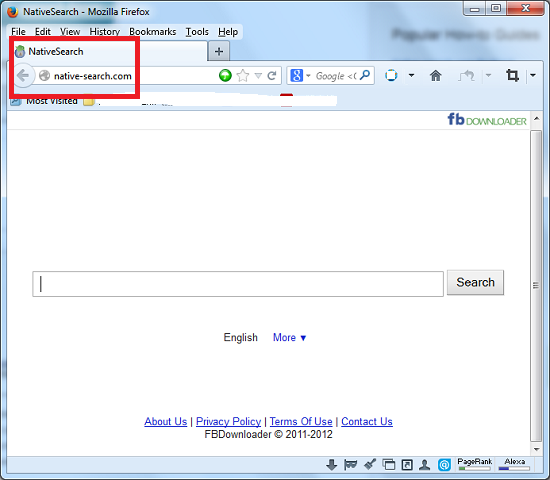The image size is (550, 480).
Task: Click the crop screenshot tool icon
Action: 512,75
